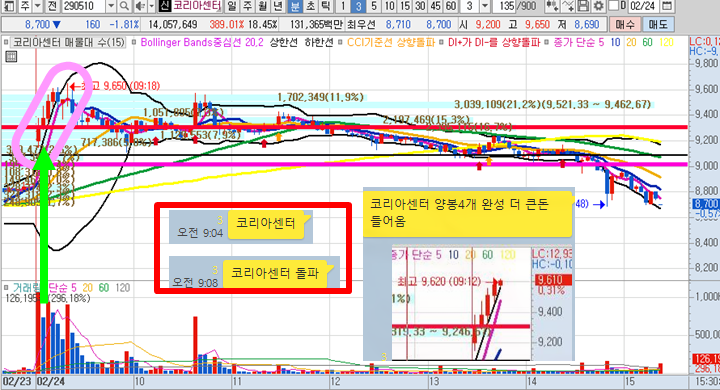Open the custom interval dropdown showing 3
The width and height of the screenshot is (720, 390).
[485, 6]
